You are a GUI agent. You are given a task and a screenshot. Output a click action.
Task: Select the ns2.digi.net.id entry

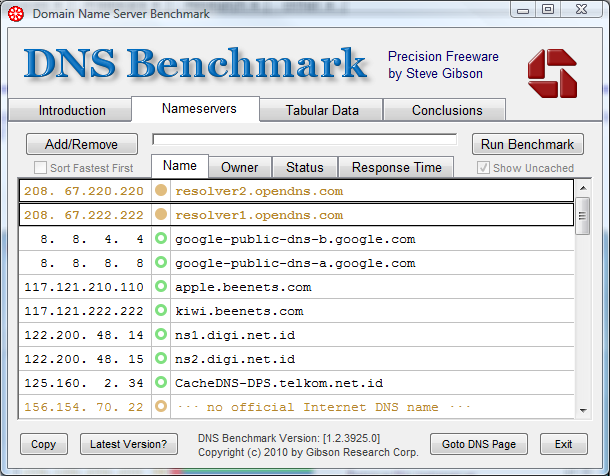[235, 359]
